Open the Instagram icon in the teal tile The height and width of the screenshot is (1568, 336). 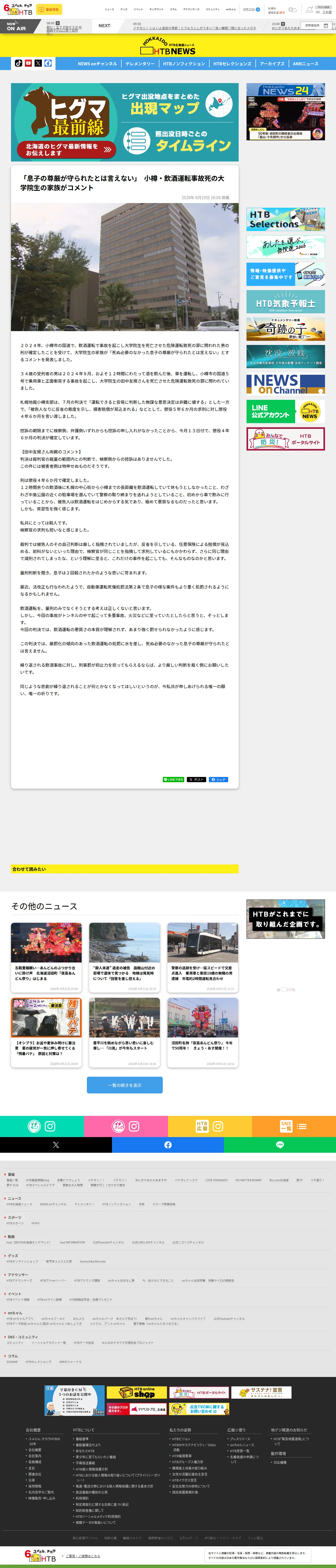tap(50, 1127)
